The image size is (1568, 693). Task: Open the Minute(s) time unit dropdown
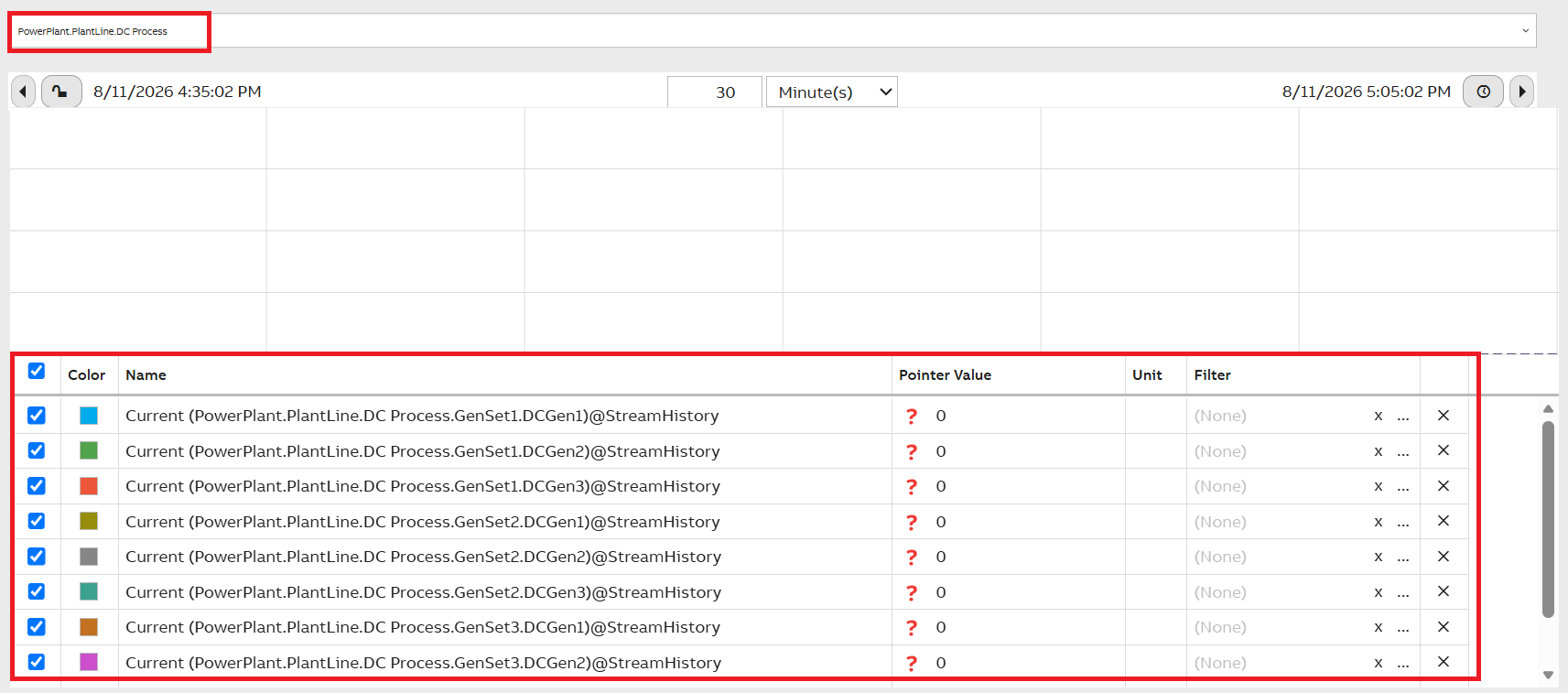pos(832,92)
